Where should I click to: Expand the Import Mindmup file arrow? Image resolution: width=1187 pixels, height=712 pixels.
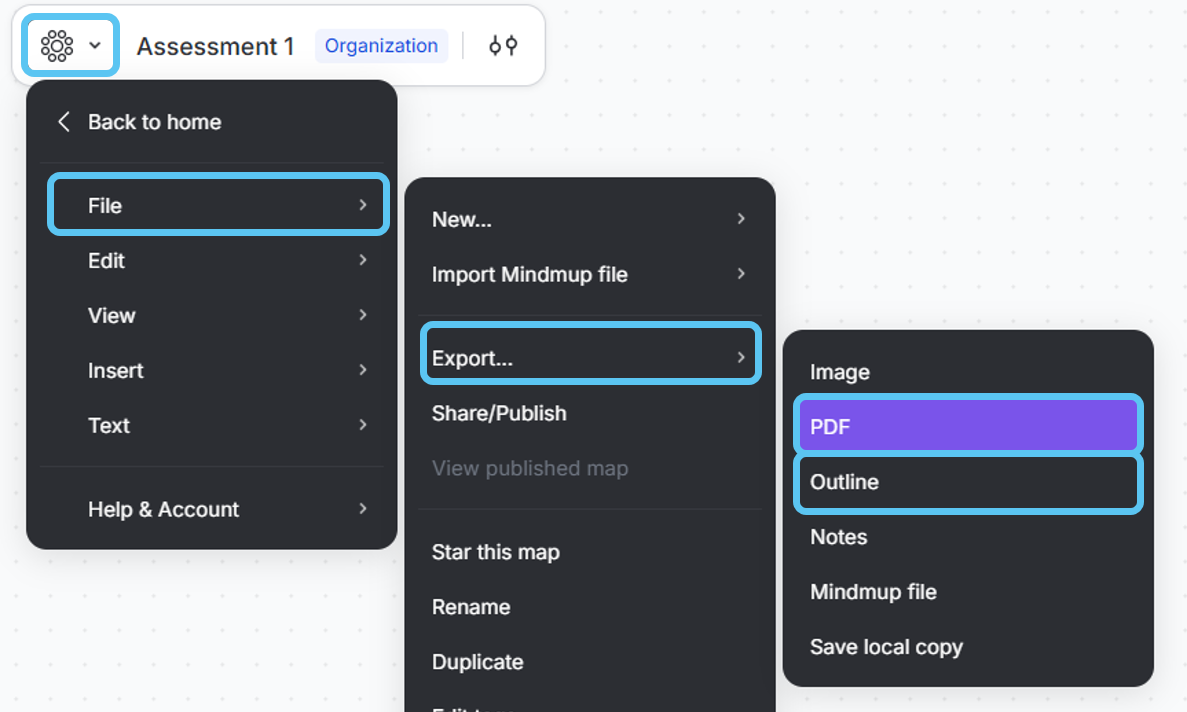pyautogui.click(x=741, y=274)
